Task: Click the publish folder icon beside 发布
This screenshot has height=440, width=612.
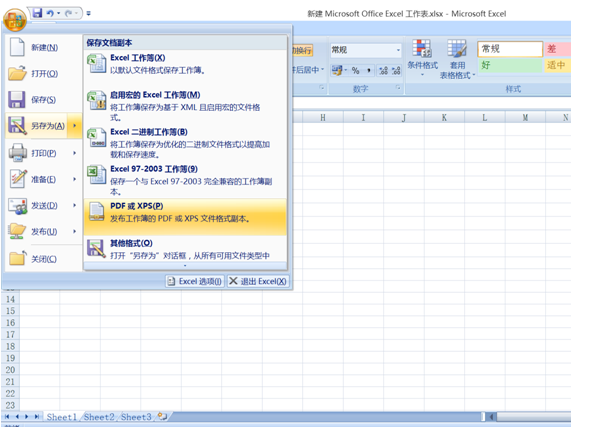Action: click(18, 231)
